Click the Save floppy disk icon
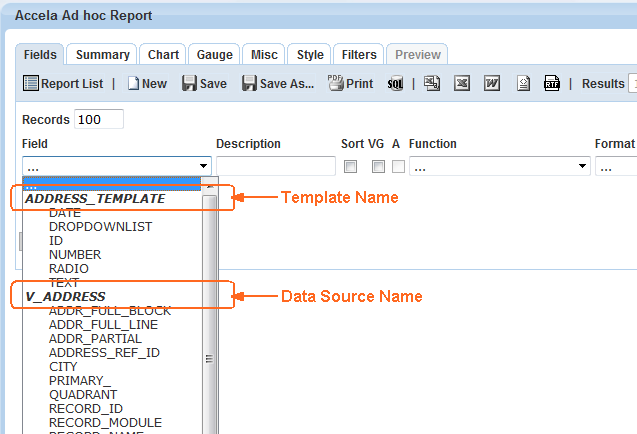 coord(190,84)
